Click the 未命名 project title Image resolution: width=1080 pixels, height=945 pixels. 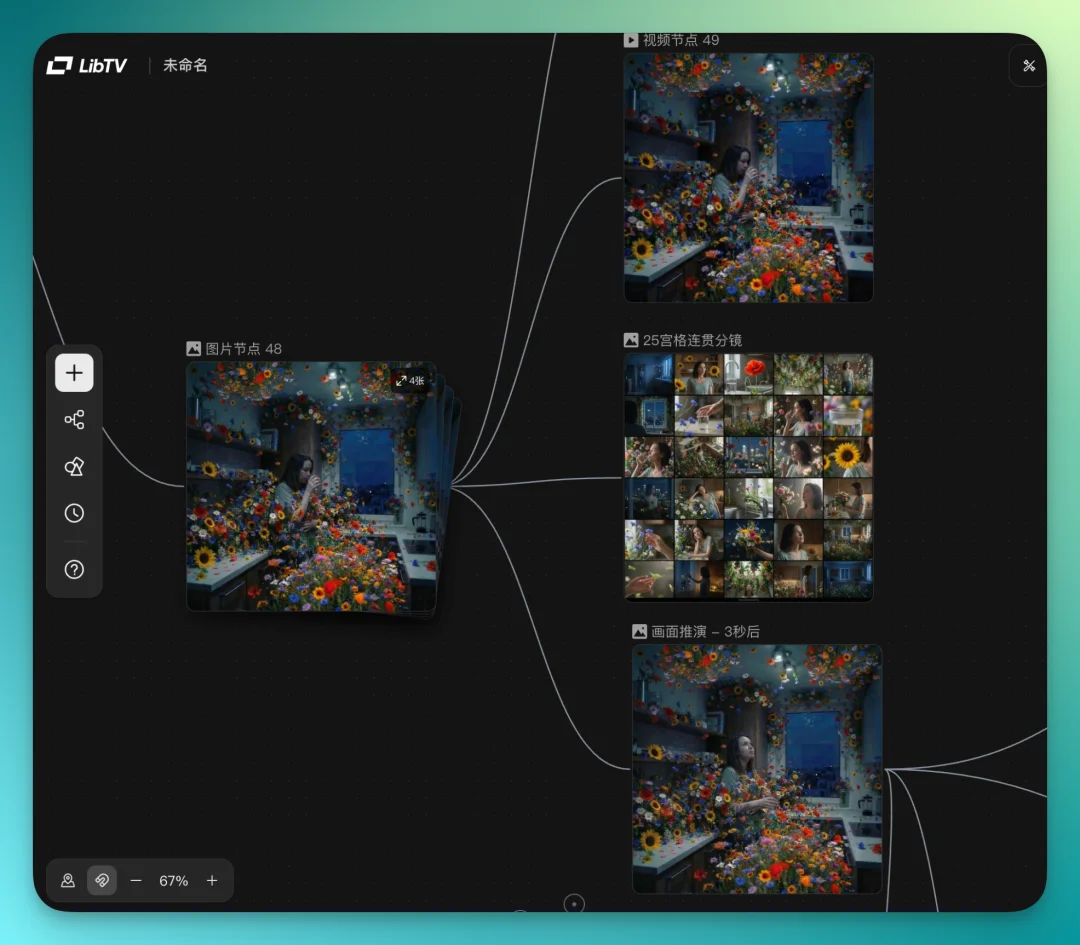pyautogui.click(x=185, y=66)
